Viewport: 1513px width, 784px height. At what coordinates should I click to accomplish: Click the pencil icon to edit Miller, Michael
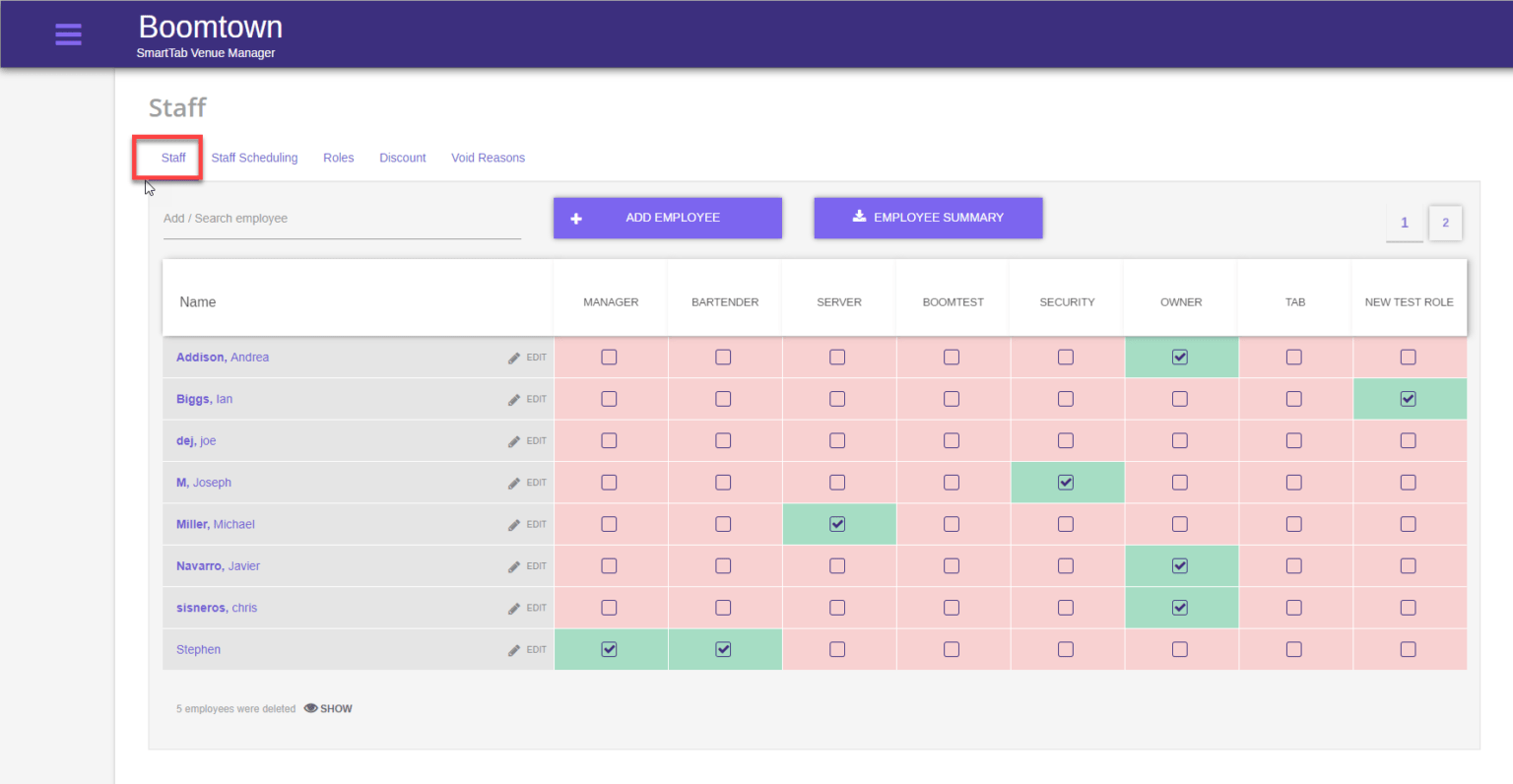click(x=513, y=524)
